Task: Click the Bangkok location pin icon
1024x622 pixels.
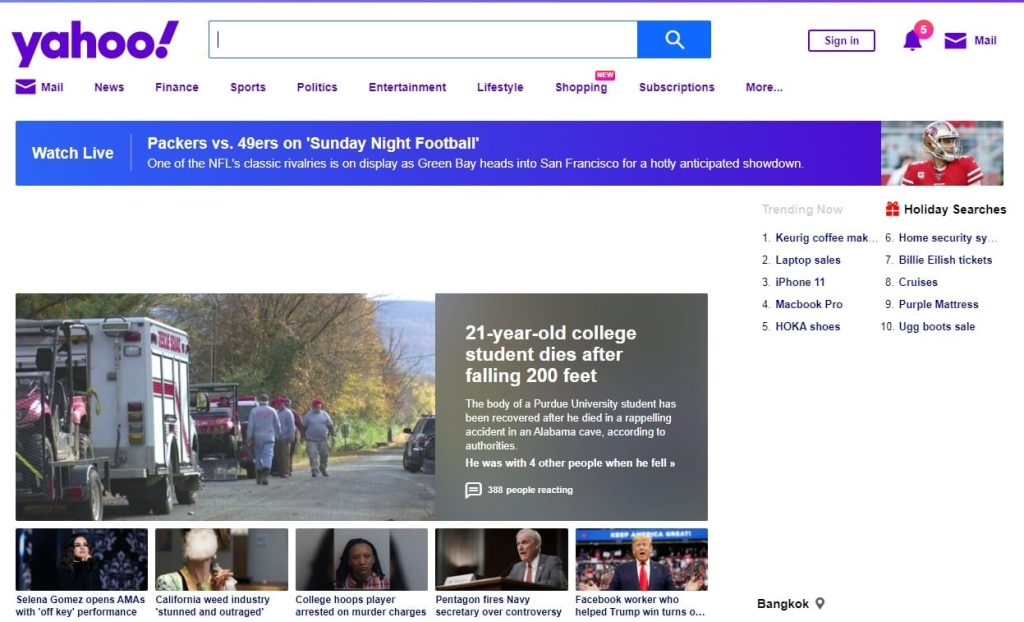Action: click(820, 604)
